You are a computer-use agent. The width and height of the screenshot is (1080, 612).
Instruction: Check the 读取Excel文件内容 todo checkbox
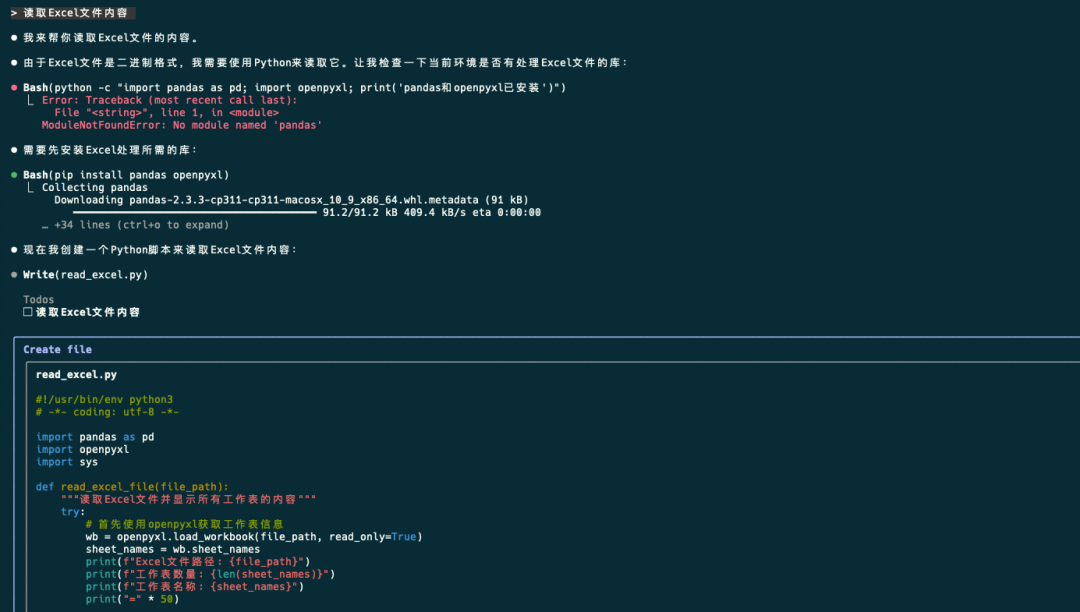(28, 312)
